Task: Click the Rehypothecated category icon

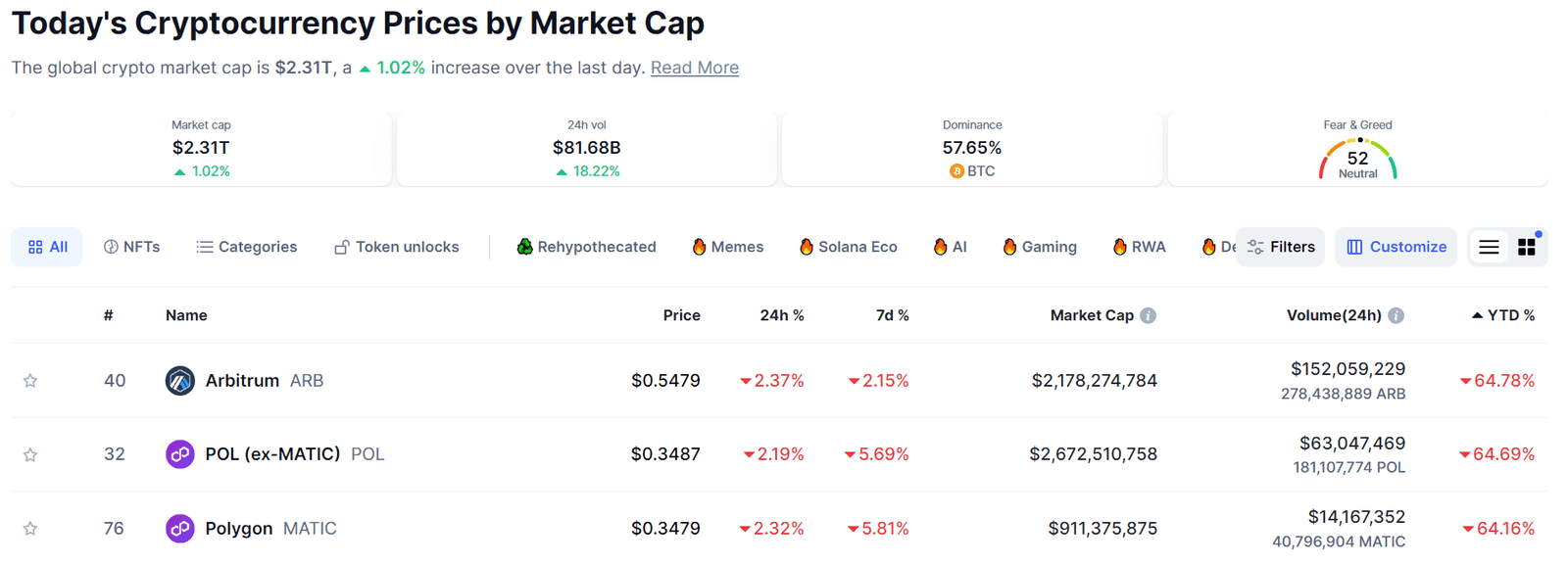Action: pyautogui.click(x=523, y=247)
